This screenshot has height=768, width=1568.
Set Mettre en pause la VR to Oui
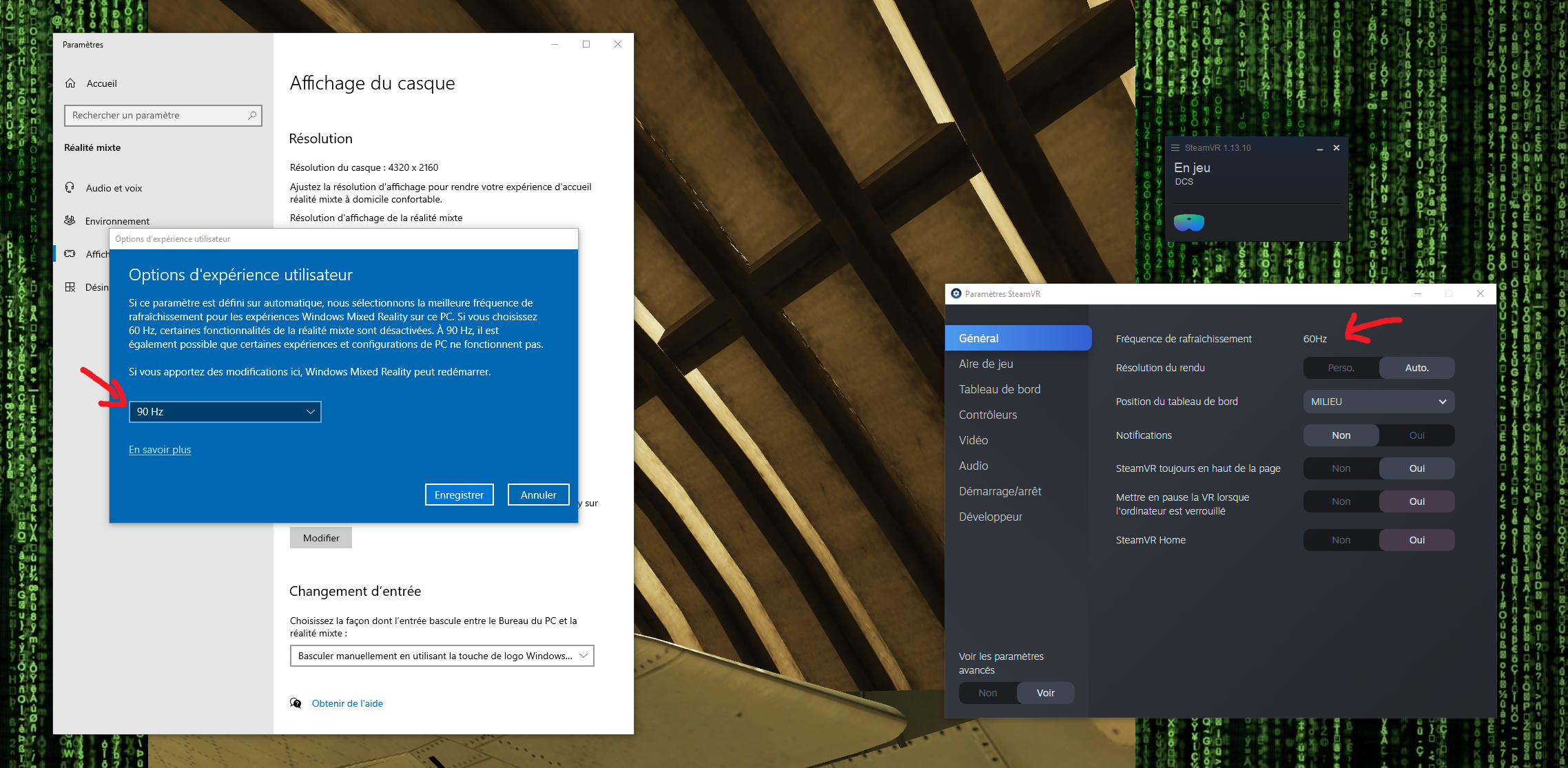(1416, 501)
